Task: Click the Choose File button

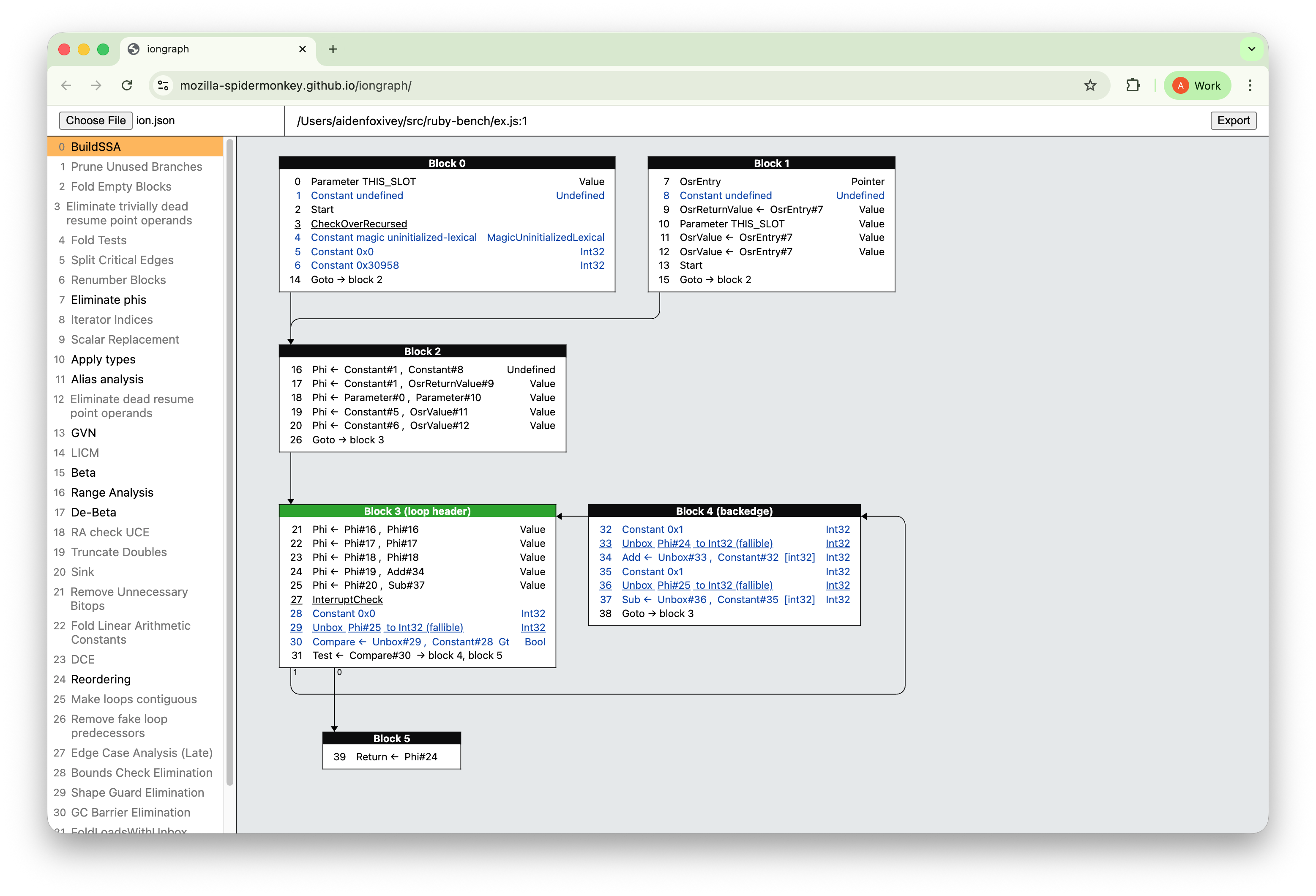Action: 95,120
